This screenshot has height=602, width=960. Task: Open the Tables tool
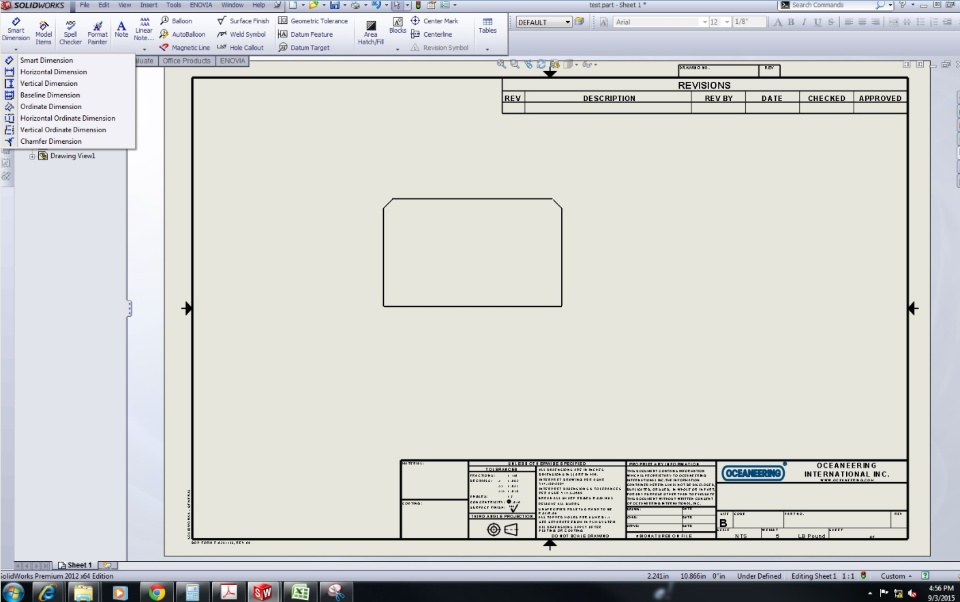[x=487, y=26]
